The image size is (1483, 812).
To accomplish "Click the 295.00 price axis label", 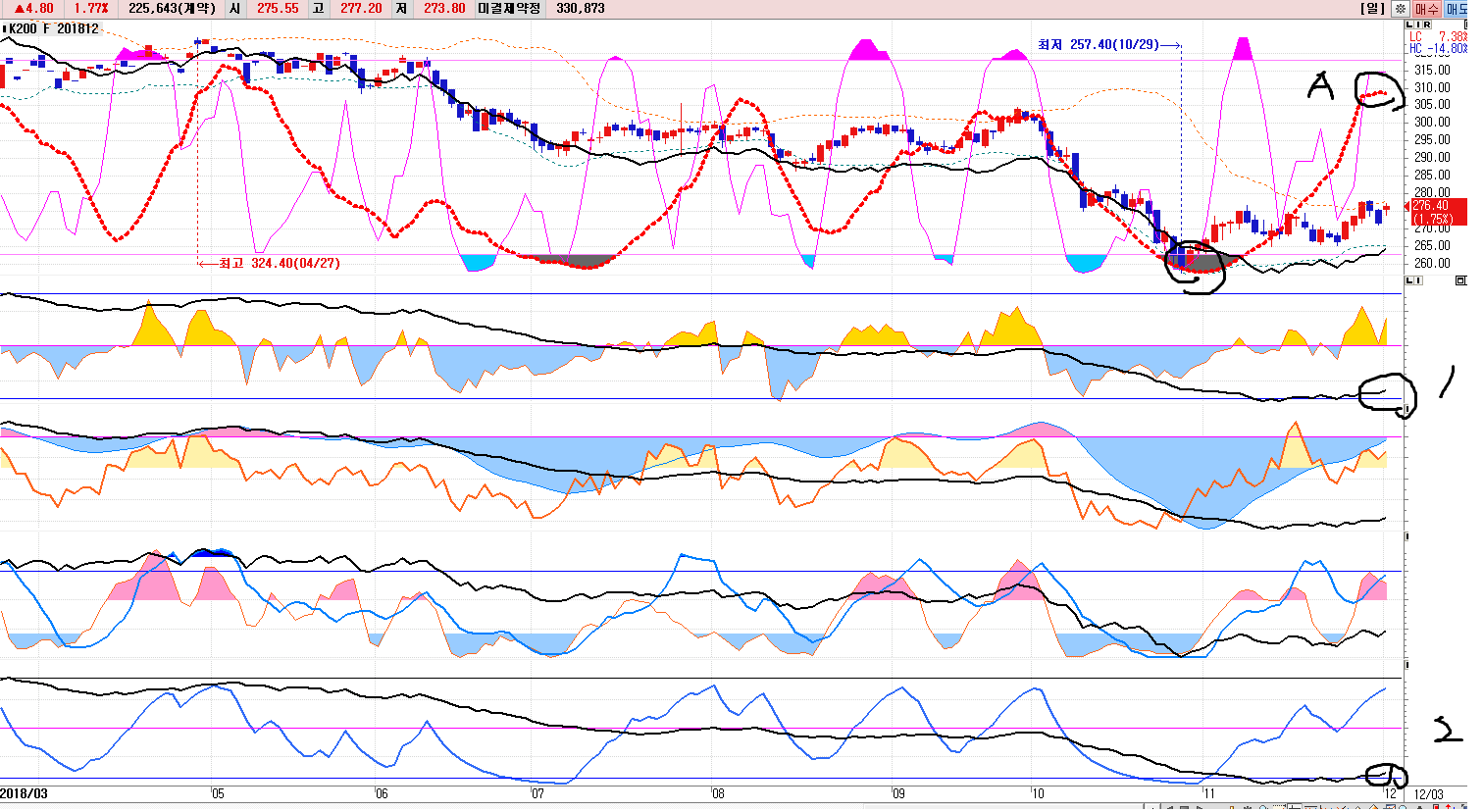I will (1432, 140).
